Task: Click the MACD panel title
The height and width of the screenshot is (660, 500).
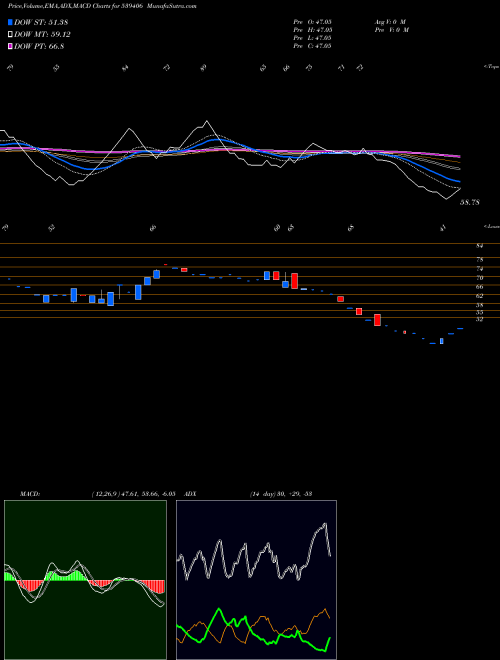Action: pyautogui.click(x=30, y=494)
